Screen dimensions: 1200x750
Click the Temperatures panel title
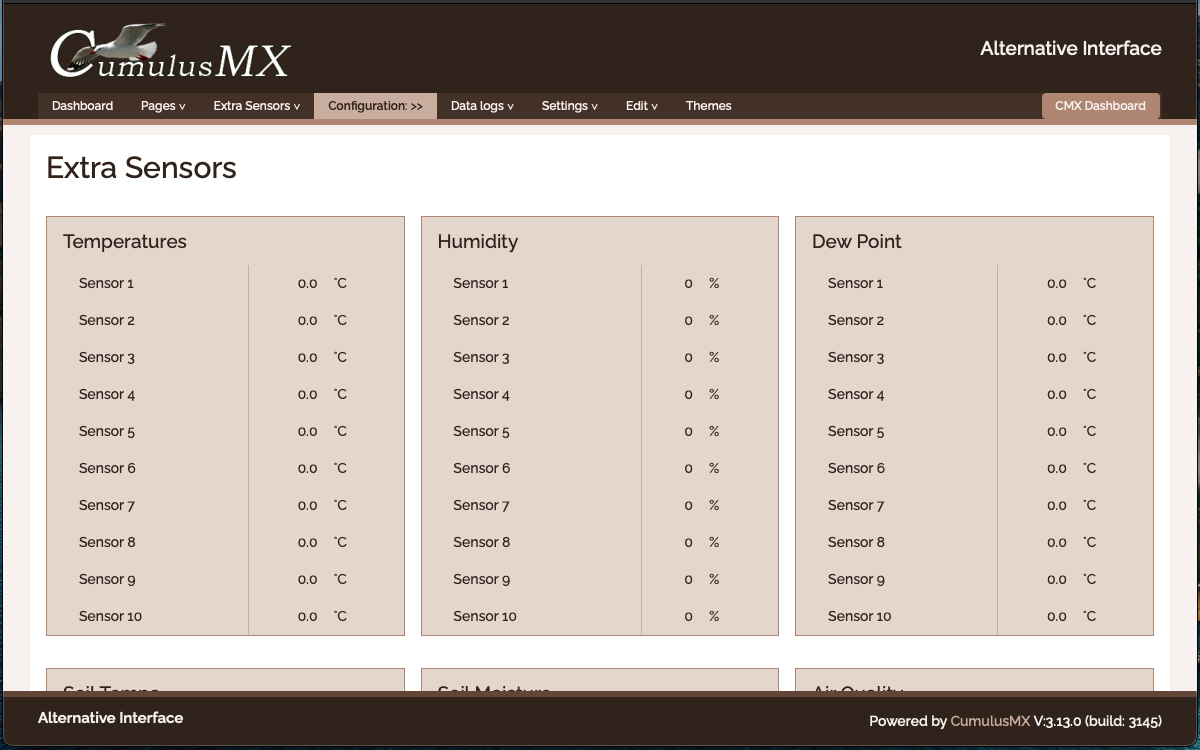point(125,242)
